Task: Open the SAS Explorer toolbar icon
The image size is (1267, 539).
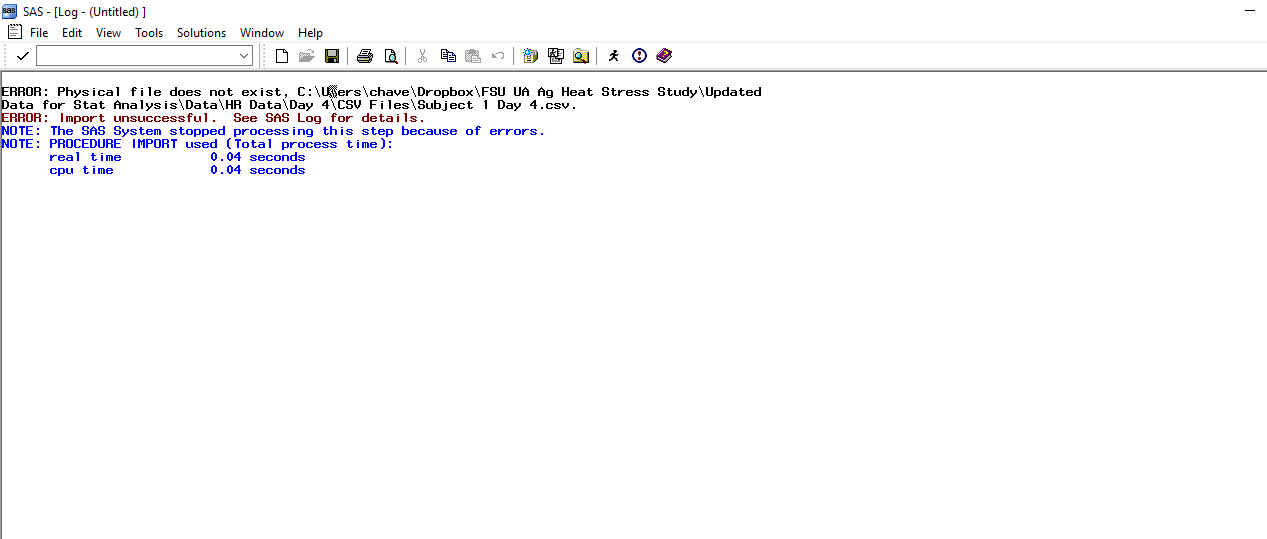Action: pos(555,56)
